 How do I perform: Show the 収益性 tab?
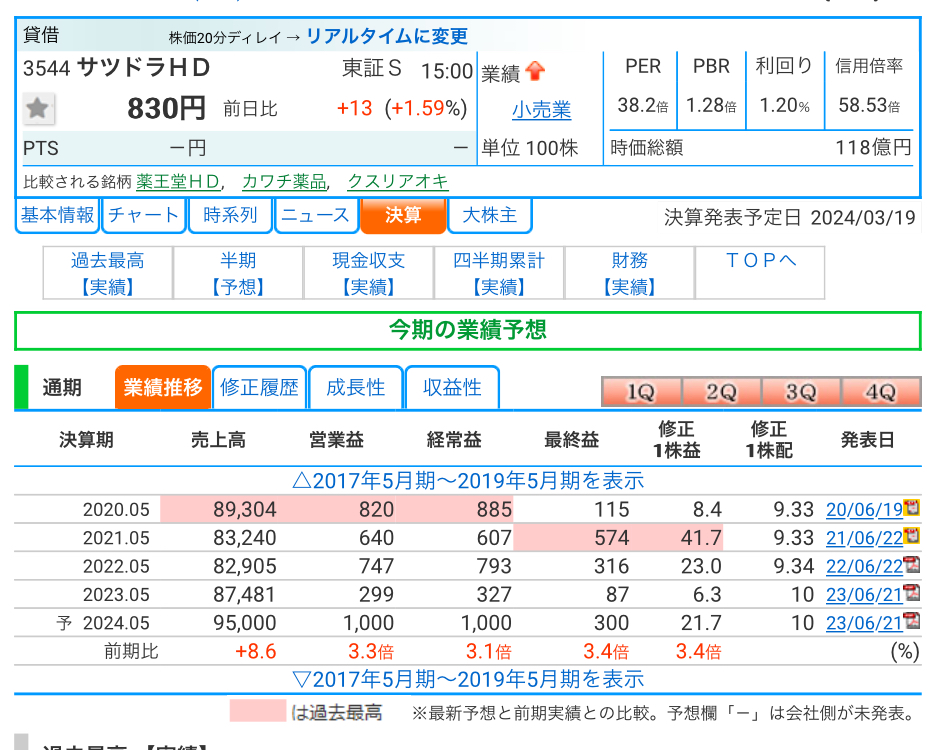pyautogui.click(x=452, y=387)
